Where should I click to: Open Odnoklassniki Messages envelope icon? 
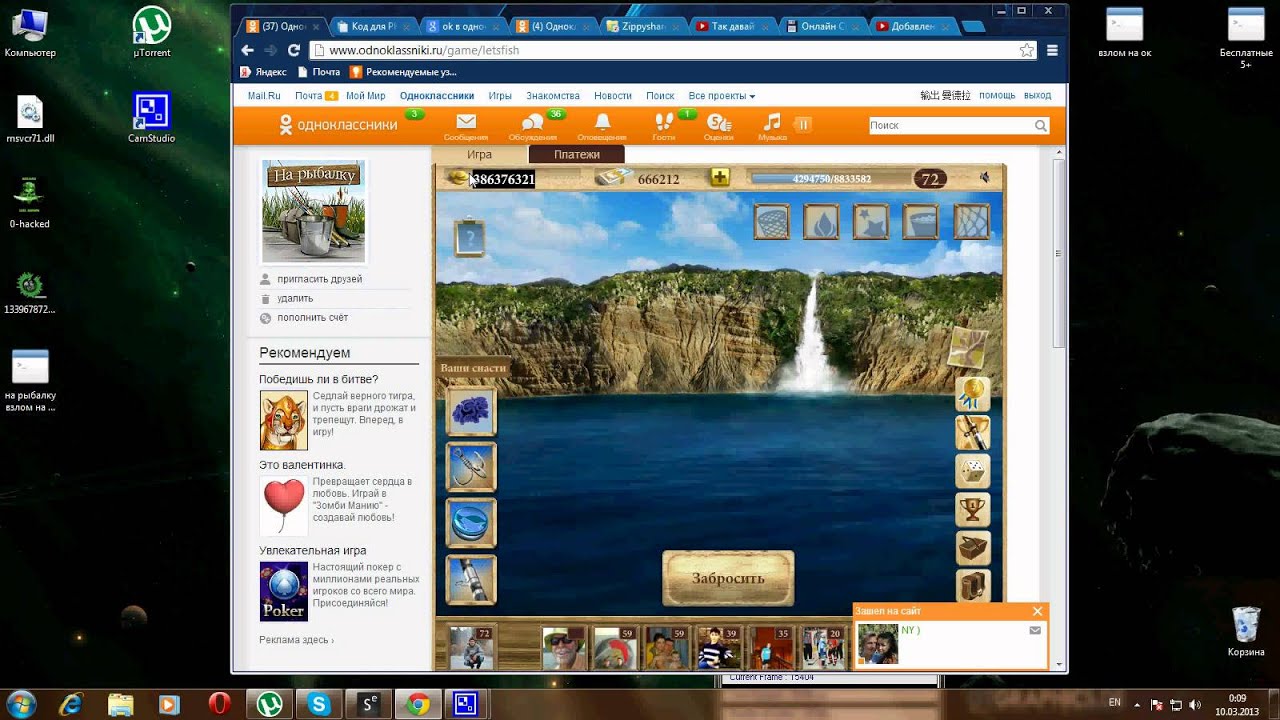click(466, 126)
